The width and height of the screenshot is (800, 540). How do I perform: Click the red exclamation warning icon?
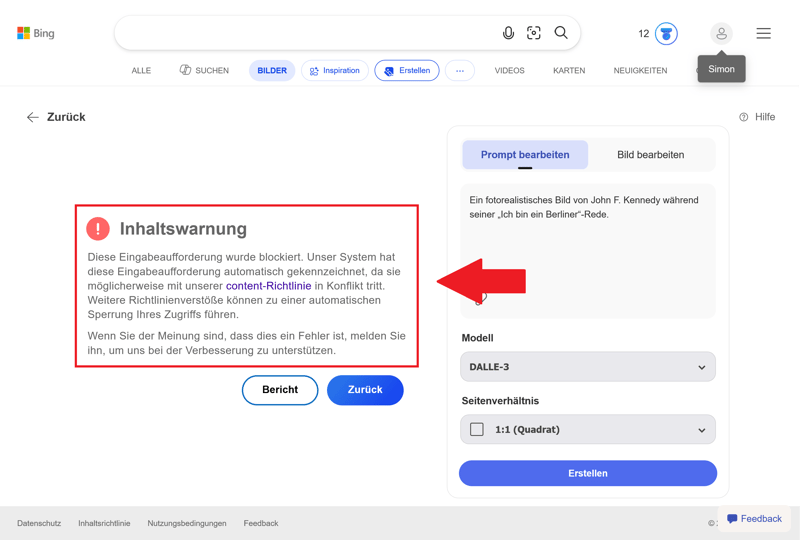tap(98, 229)
